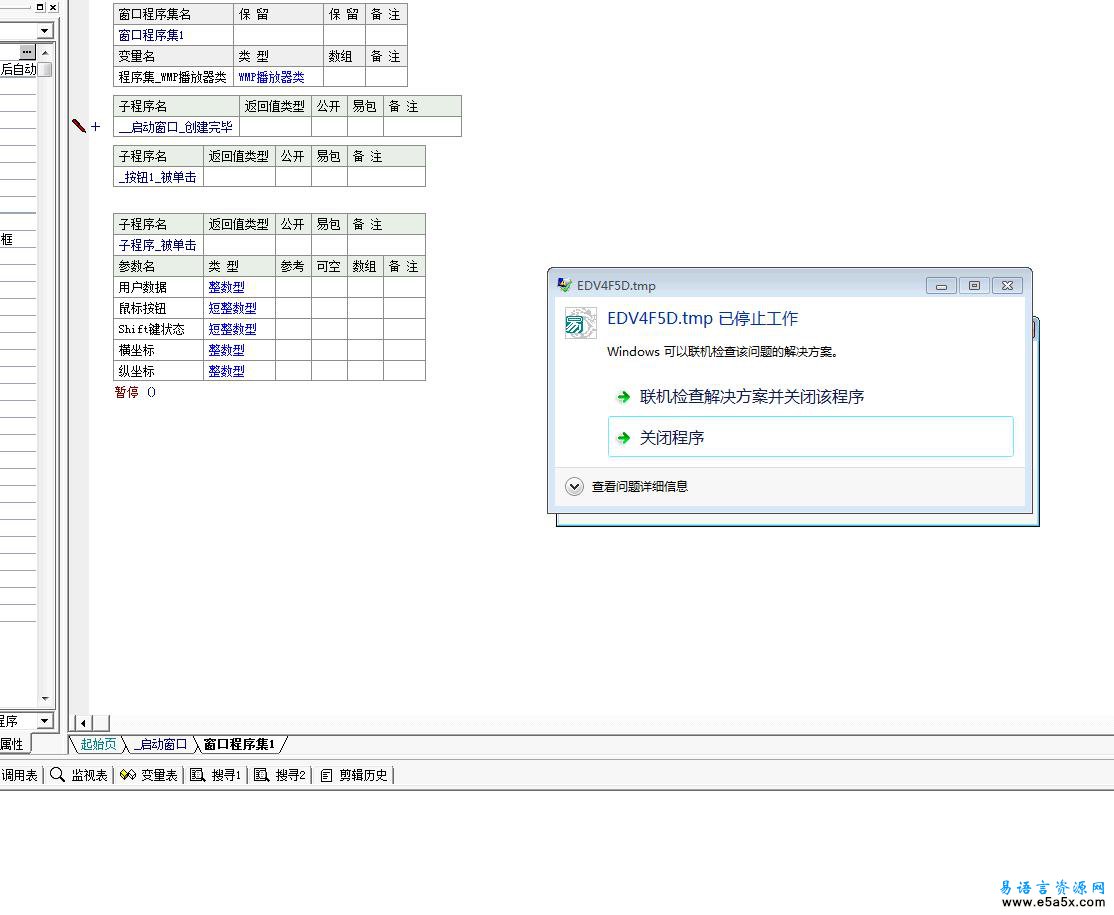The height and width of the screenshot is (915, 1114).
Task: Open the 变量表 binoculars icon
Action: (x=128, y=775)
